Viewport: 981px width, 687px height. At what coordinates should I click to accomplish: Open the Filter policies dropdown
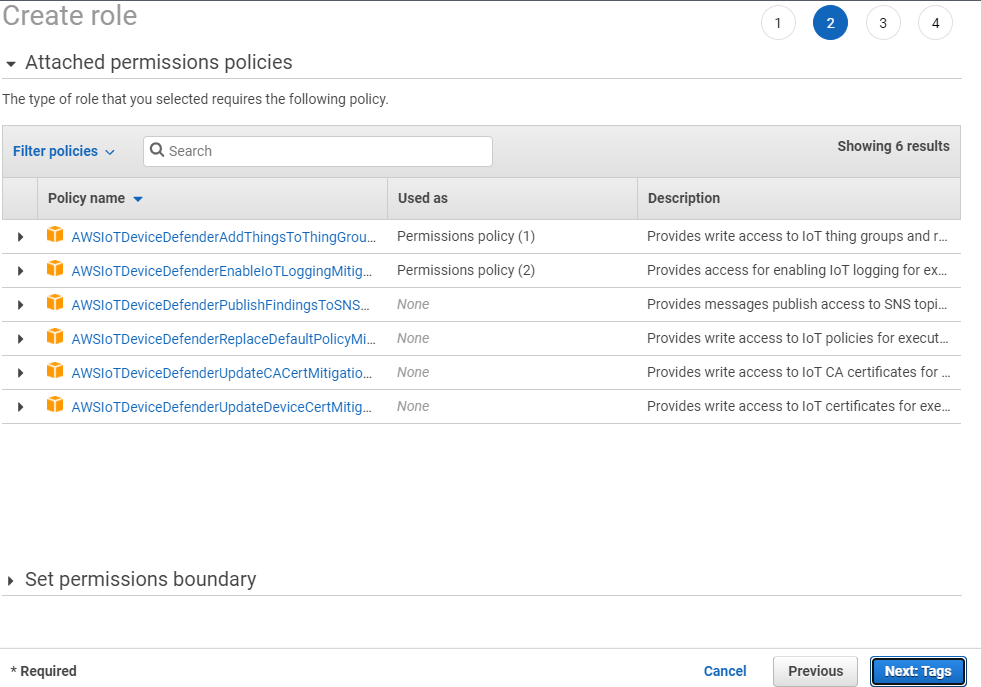click(x=63, y=151)
